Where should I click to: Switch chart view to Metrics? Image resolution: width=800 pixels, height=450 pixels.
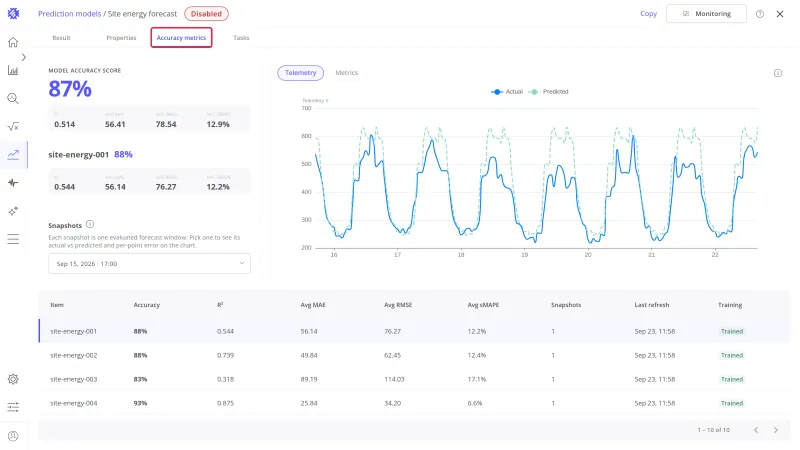(x=346, y=73)
